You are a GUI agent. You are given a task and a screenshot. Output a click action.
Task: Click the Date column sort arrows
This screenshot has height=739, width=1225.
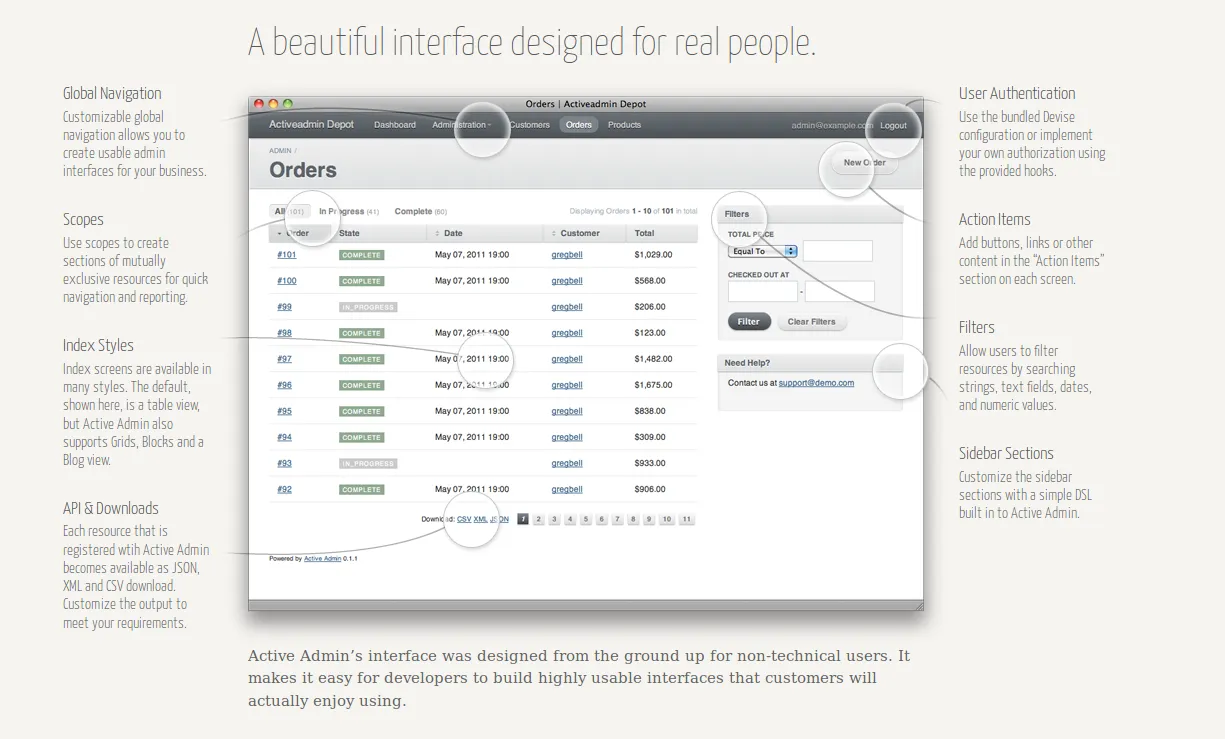click(437, 233)
